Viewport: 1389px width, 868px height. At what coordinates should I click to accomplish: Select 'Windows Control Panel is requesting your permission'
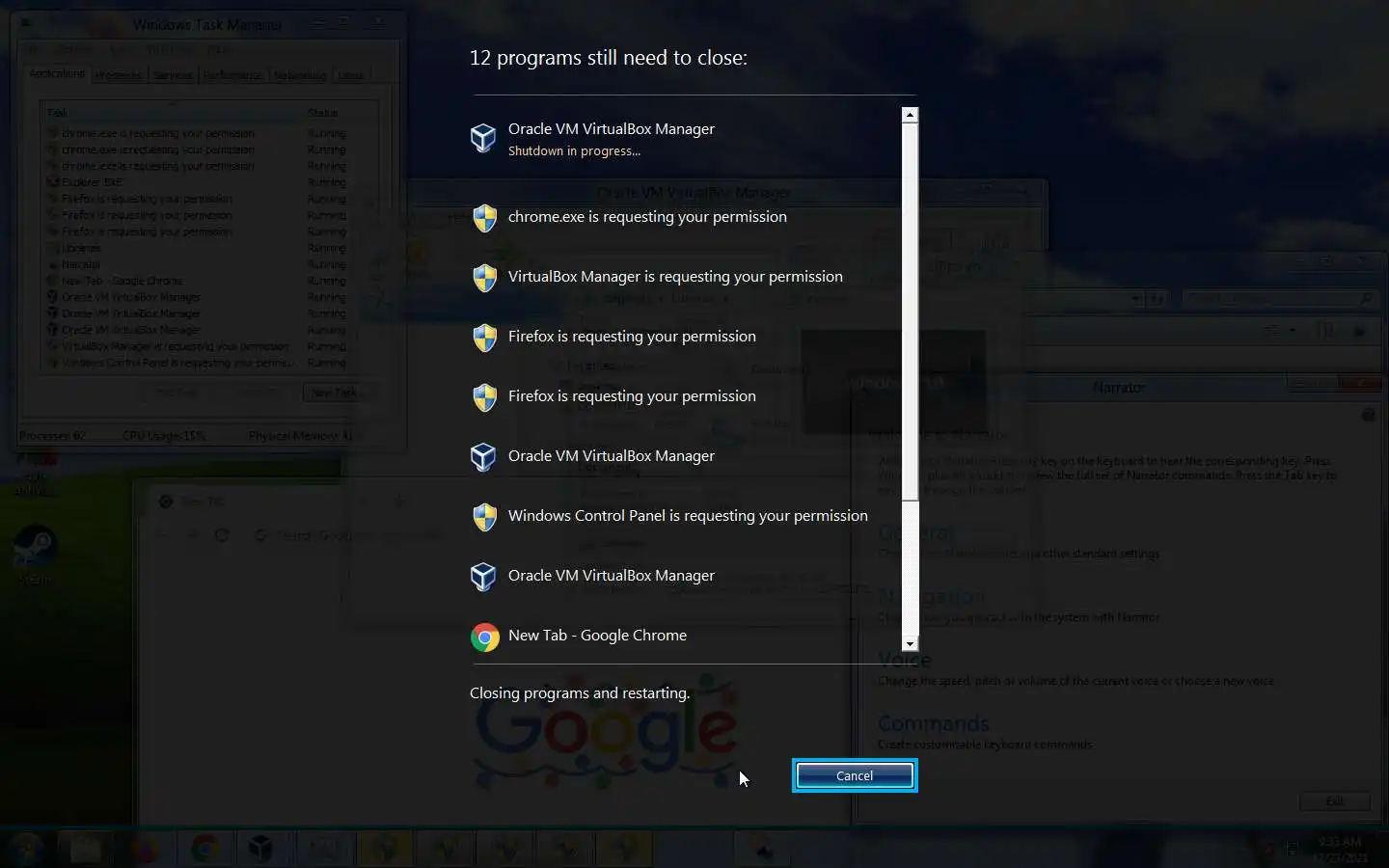(688, 516)
